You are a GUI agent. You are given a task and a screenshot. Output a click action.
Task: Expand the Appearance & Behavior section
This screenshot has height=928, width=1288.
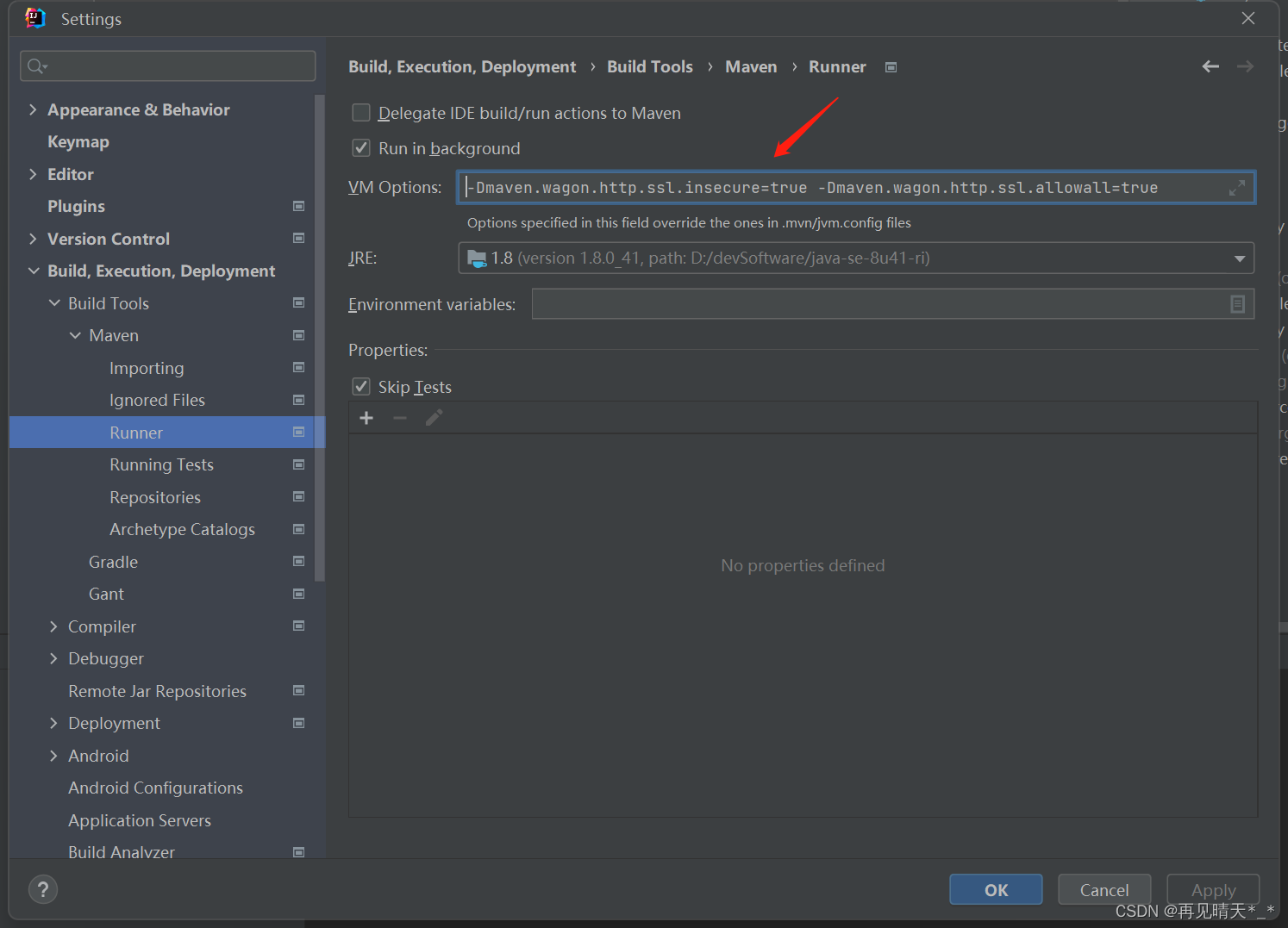[x=33, y=109]
